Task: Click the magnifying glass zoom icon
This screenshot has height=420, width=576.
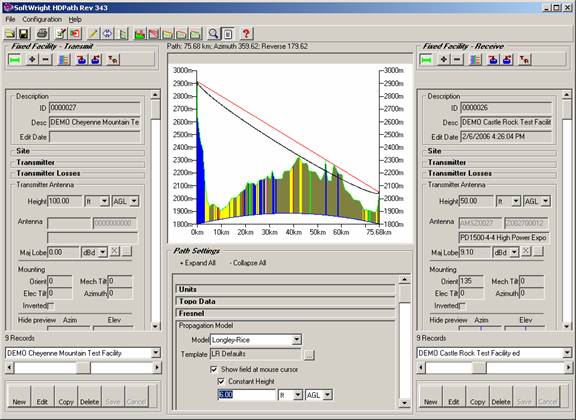Action: 213,34
